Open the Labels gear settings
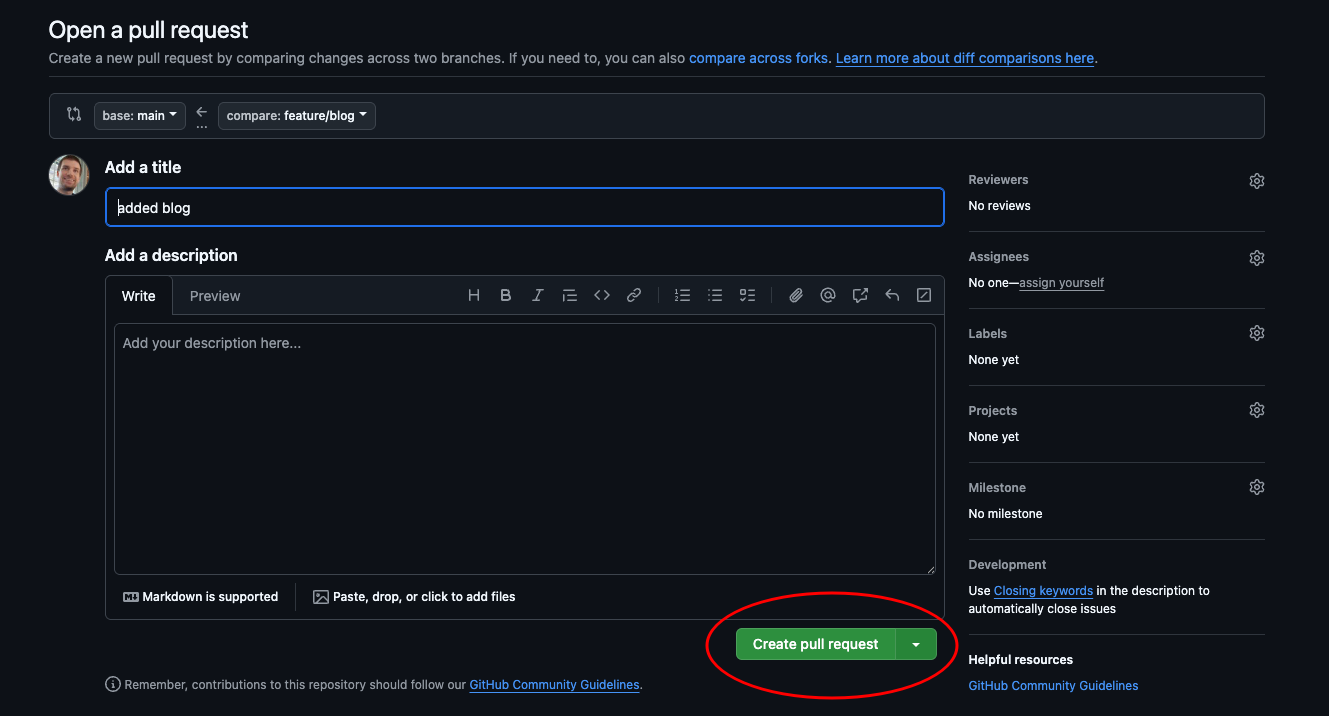Viewport: 1329px width, 716px height. coord(1257,334)
